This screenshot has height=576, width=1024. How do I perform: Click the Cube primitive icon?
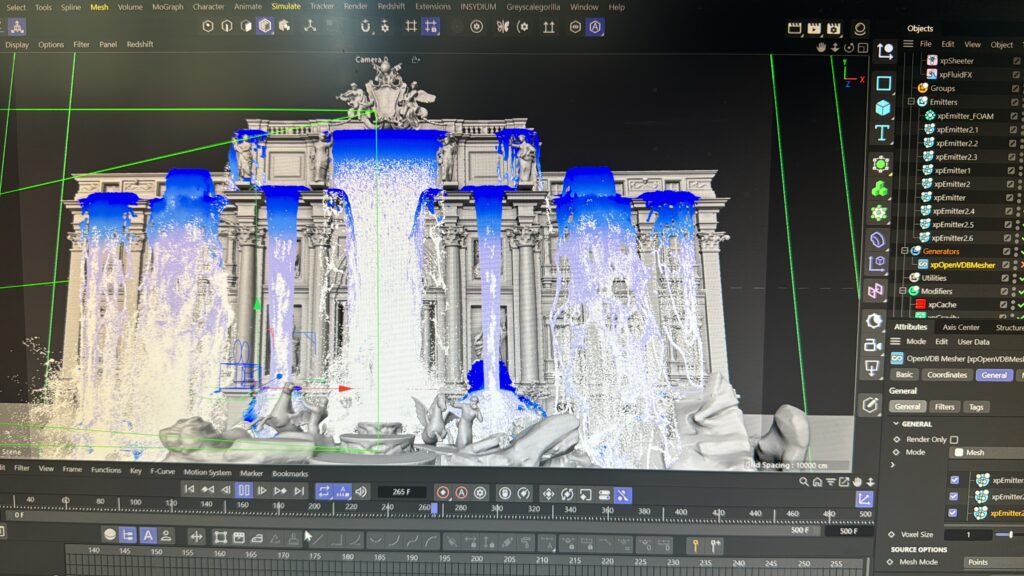[882, 108]
